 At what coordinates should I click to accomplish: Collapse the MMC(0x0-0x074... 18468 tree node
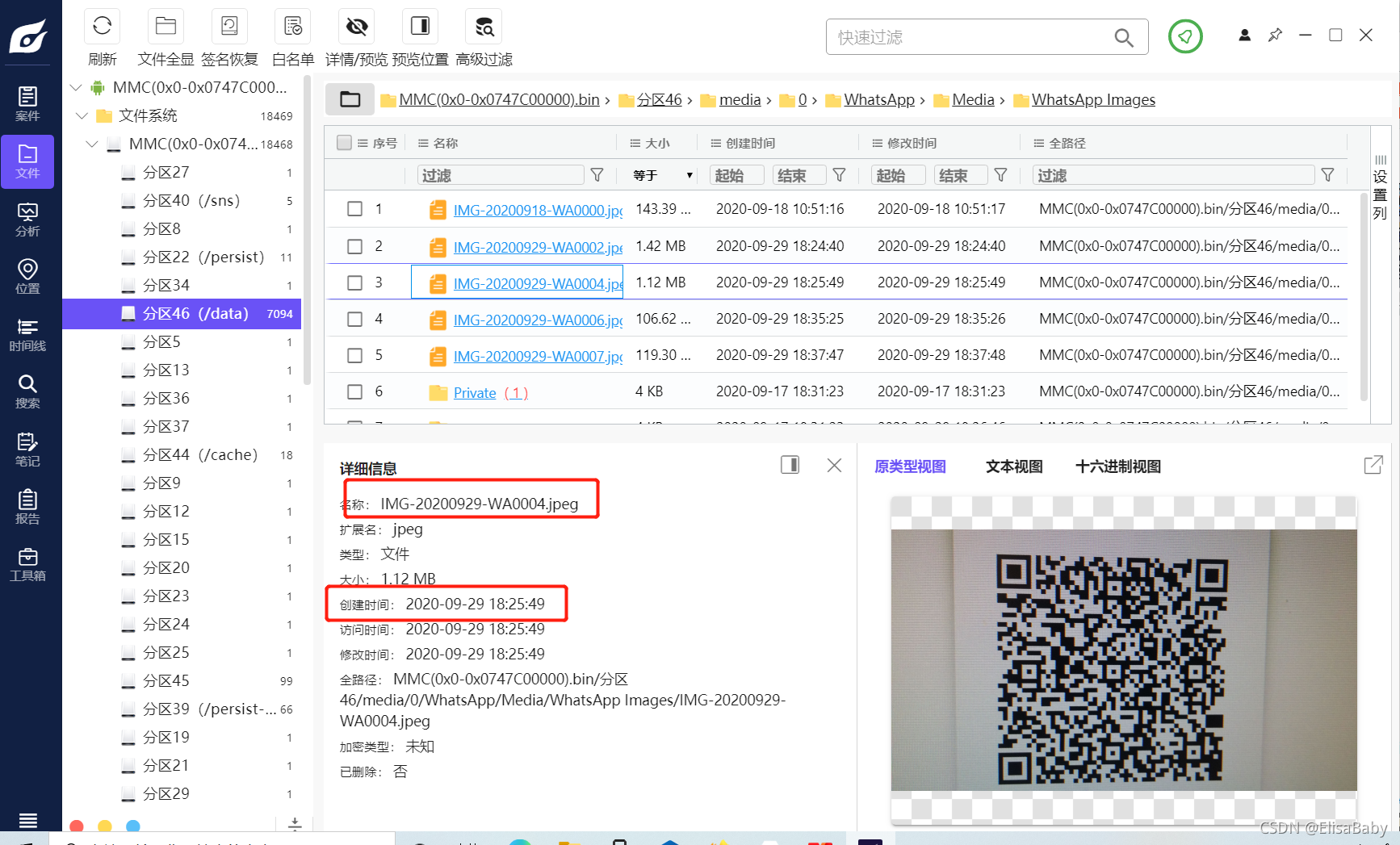pyautogui.click(x=92, y=144)
